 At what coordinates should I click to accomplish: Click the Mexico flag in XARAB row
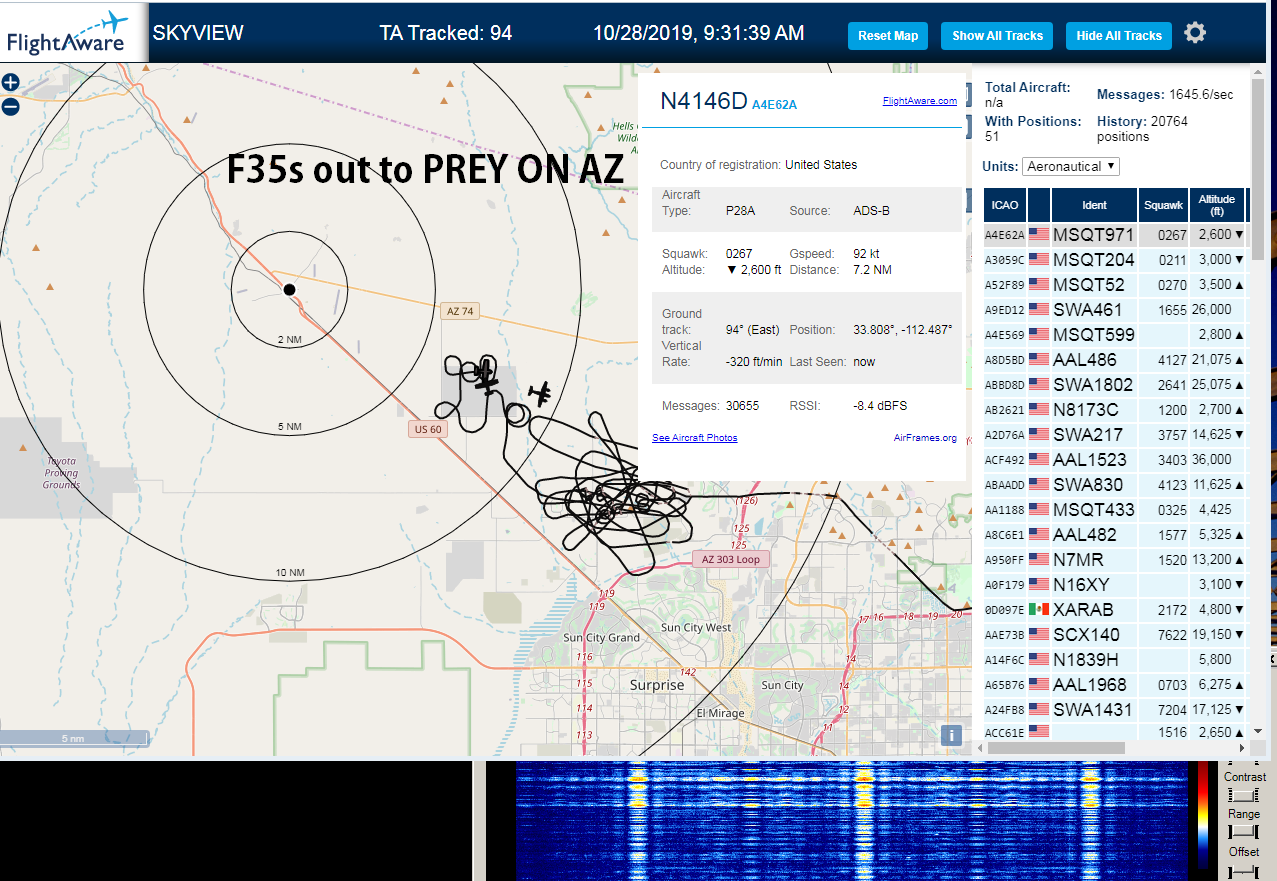click(x=1039, y=610)
